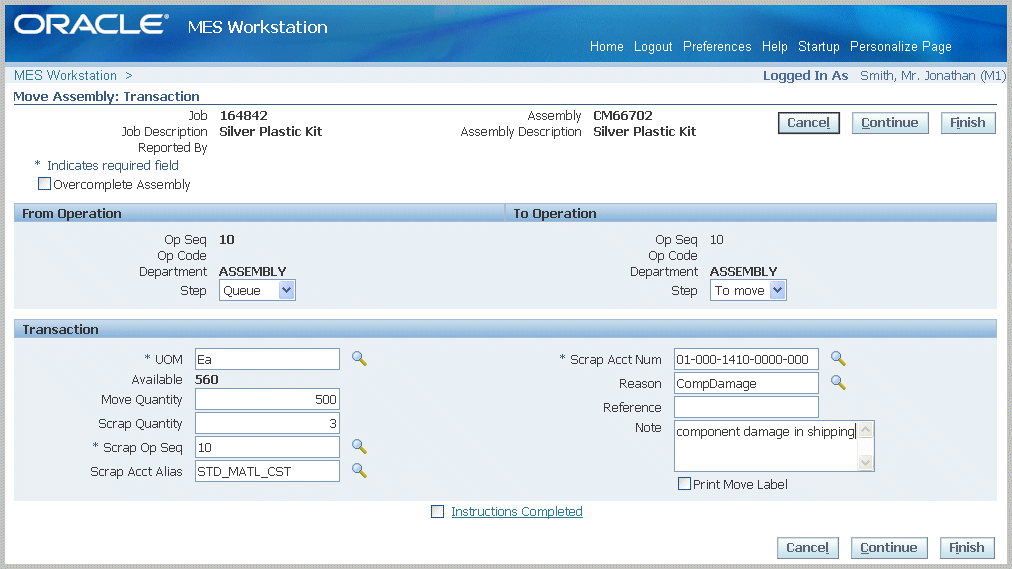Click the top Cancel button
Viewport: 1012px width, 569px height.
tap(809, 123)
